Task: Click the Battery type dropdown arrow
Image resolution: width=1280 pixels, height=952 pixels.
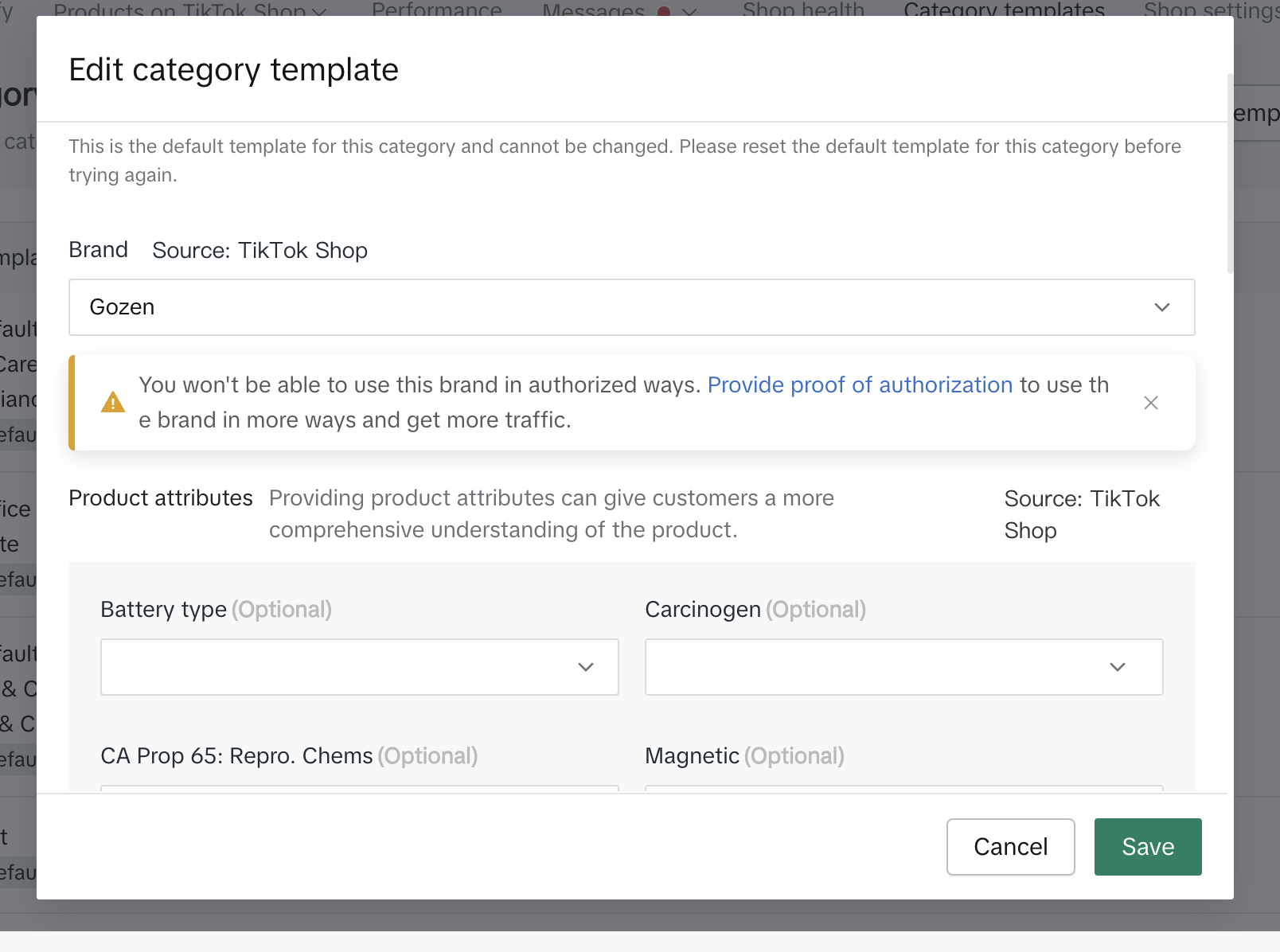Action: coord(586,667)
